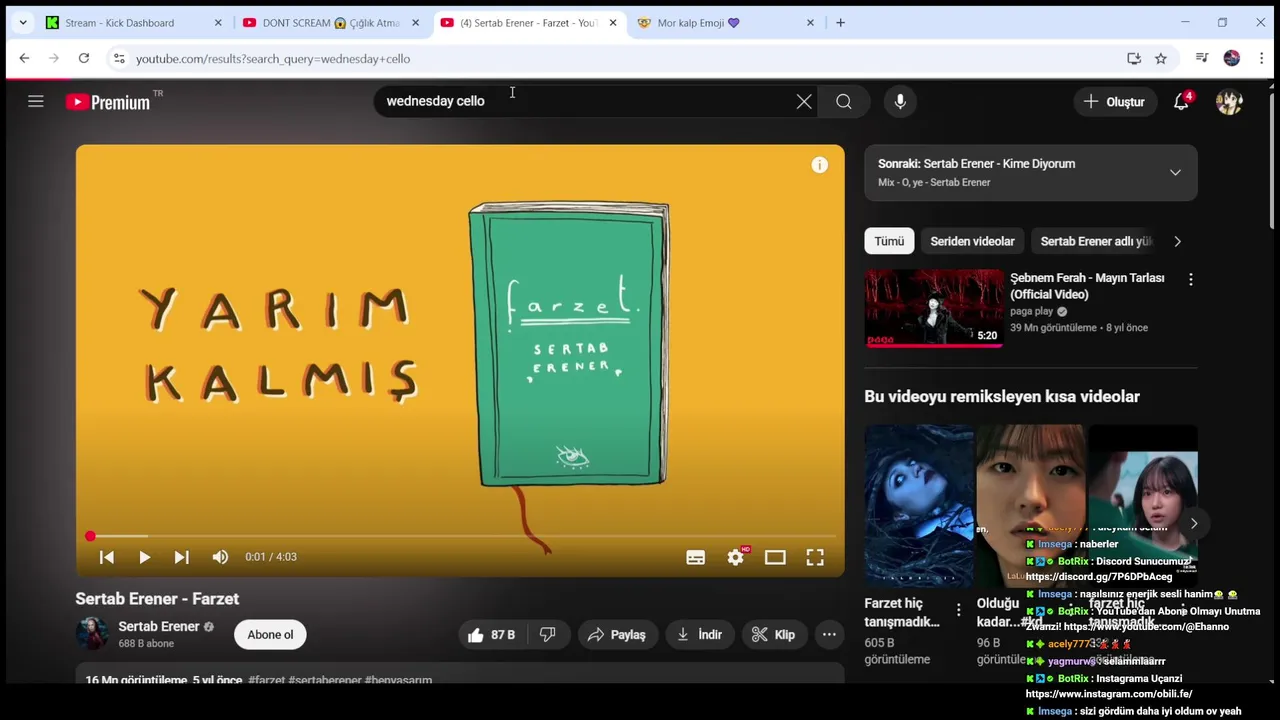Close the Mor kalp Emoji tab
The width and height of the screenshot is (1280, 720).
tap(810, 23)
